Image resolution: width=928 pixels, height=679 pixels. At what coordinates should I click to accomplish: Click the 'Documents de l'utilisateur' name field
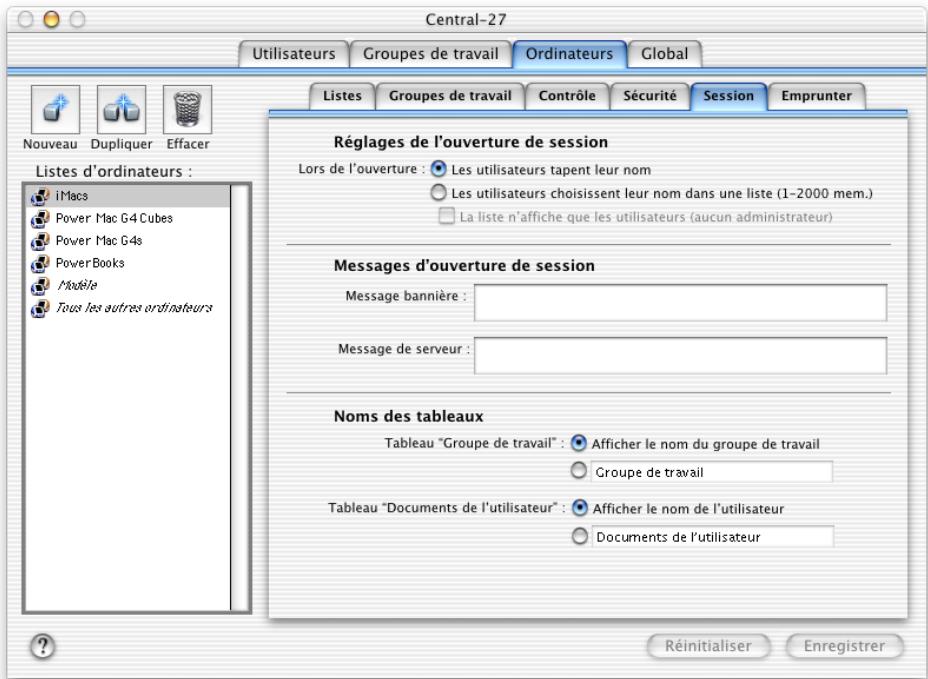point(713,536)
